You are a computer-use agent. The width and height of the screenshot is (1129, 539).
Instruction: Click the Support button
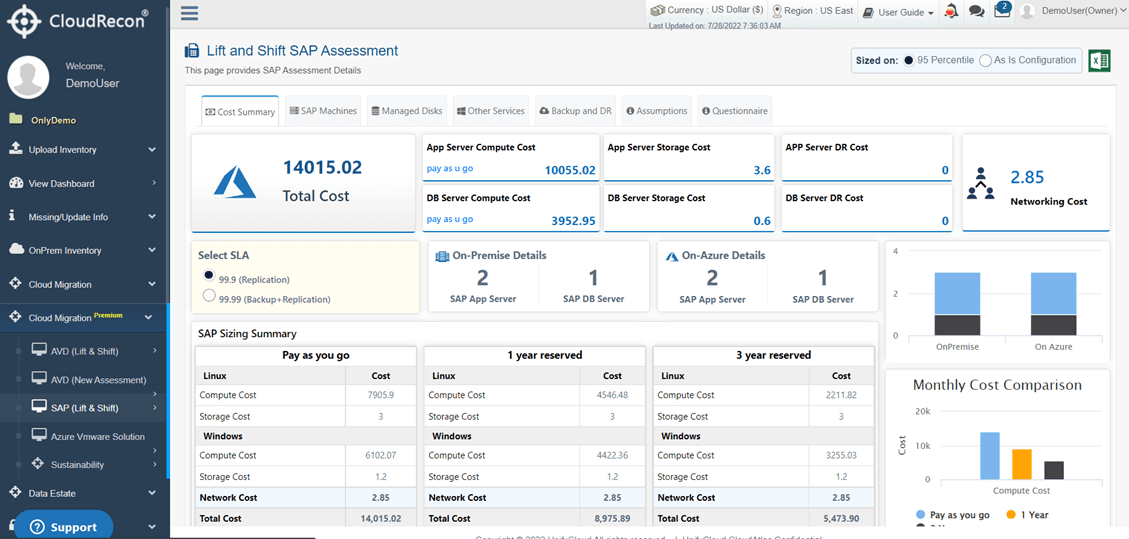[x=64, y=526]
